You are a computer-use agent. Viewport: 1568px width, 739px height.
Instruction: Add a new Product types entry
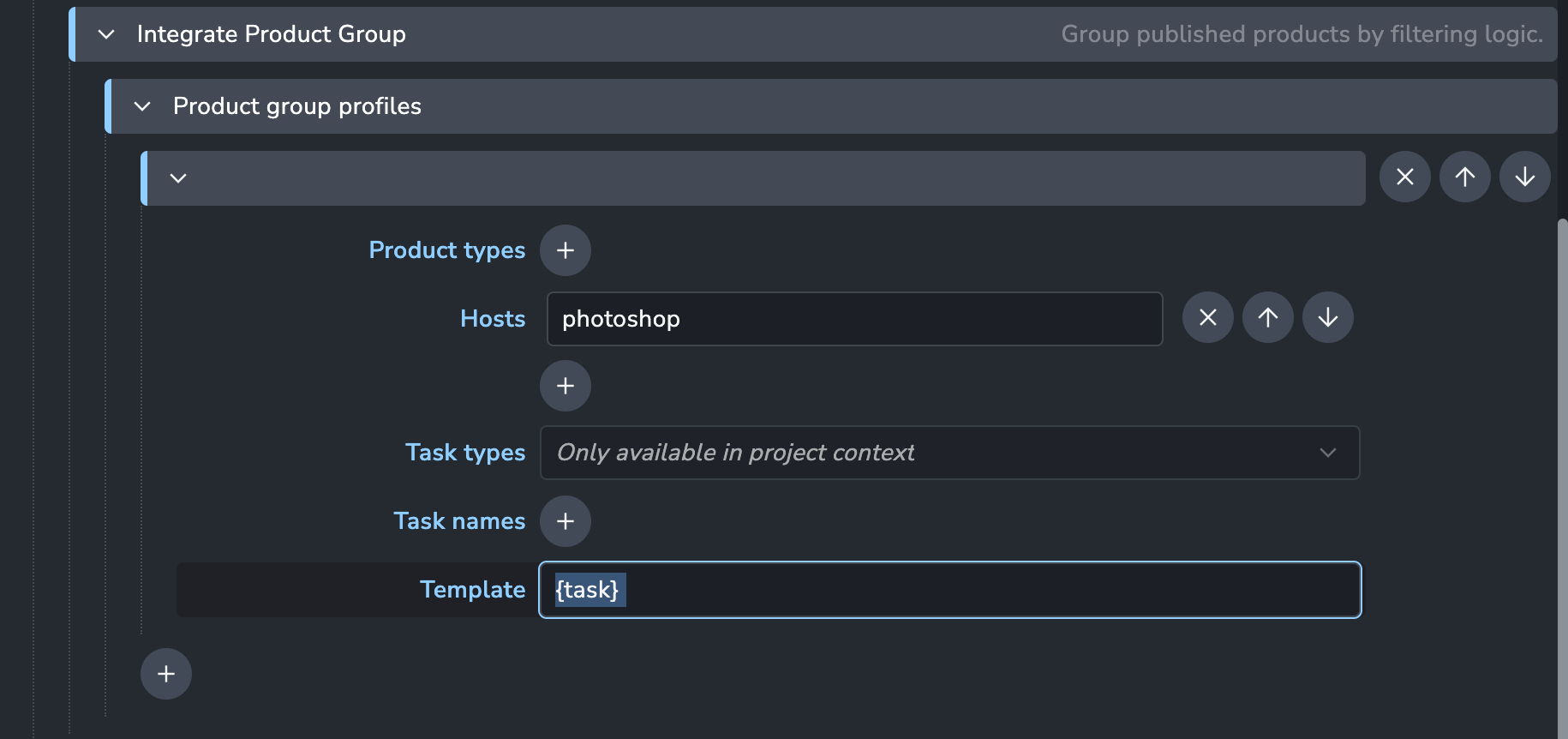565,250
